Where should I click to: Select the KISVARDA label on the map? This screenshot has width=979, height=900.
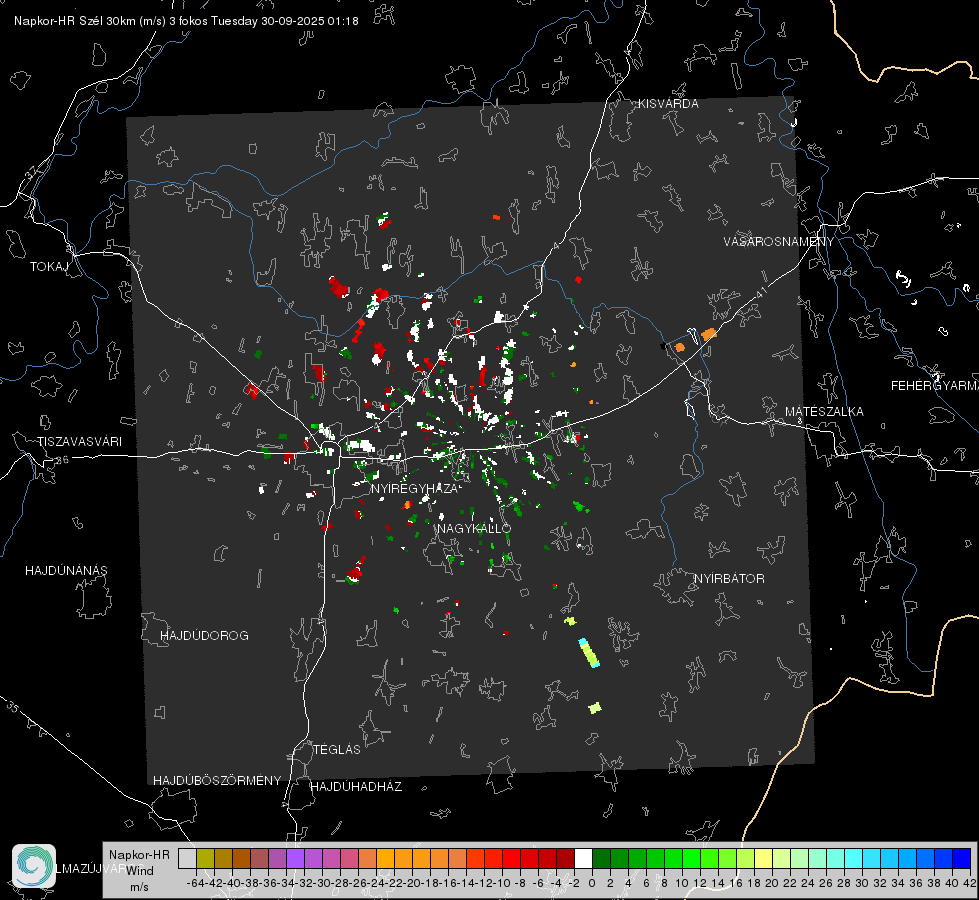tap(669, 104)
